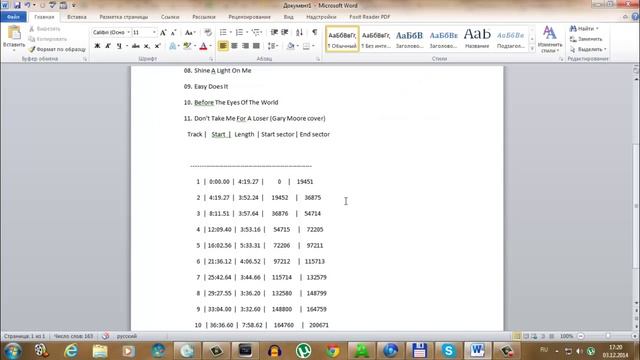Viewport: 640px width, 360px height.
Task: Open Internet Explorer from taskbar
Action: [x=71, y=351]
